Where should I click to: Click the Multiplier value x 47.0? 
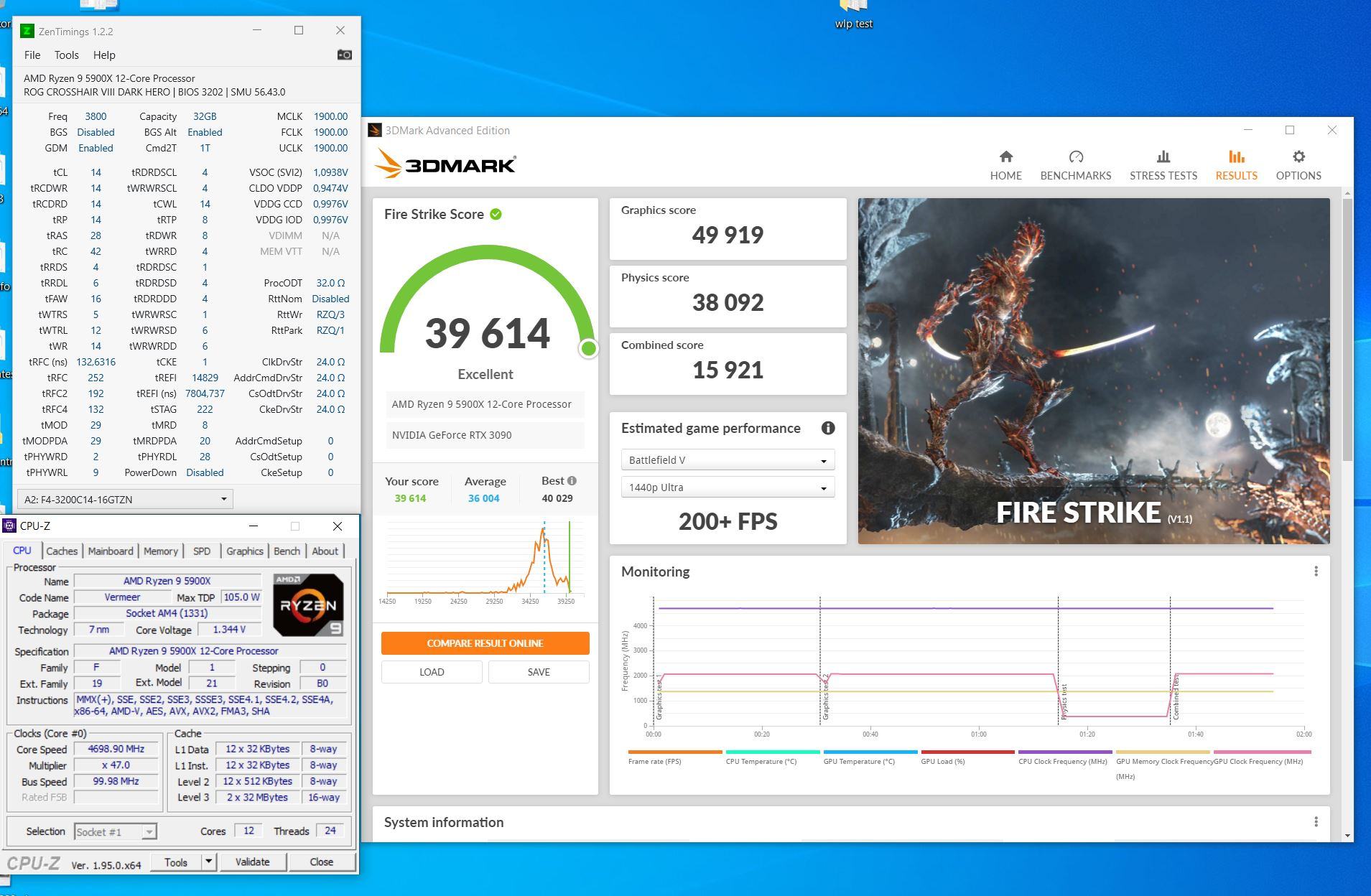point(116,765)
